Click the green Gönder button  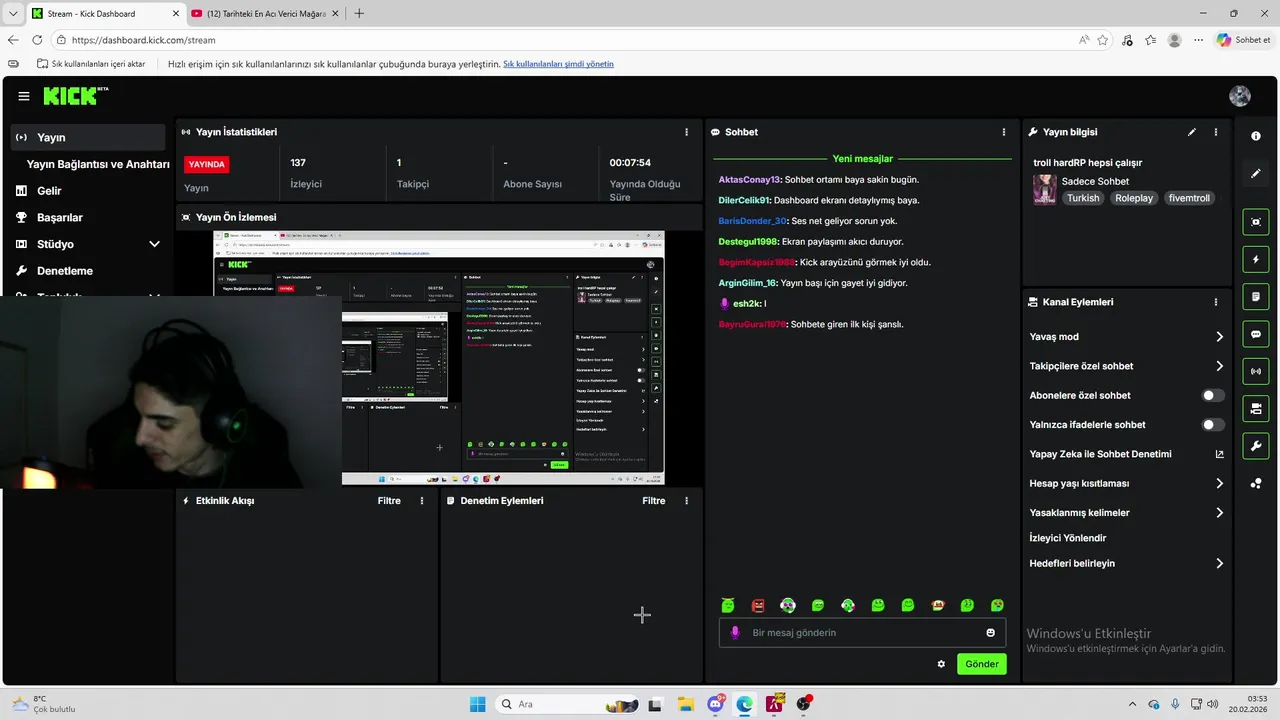coord(982,664)
